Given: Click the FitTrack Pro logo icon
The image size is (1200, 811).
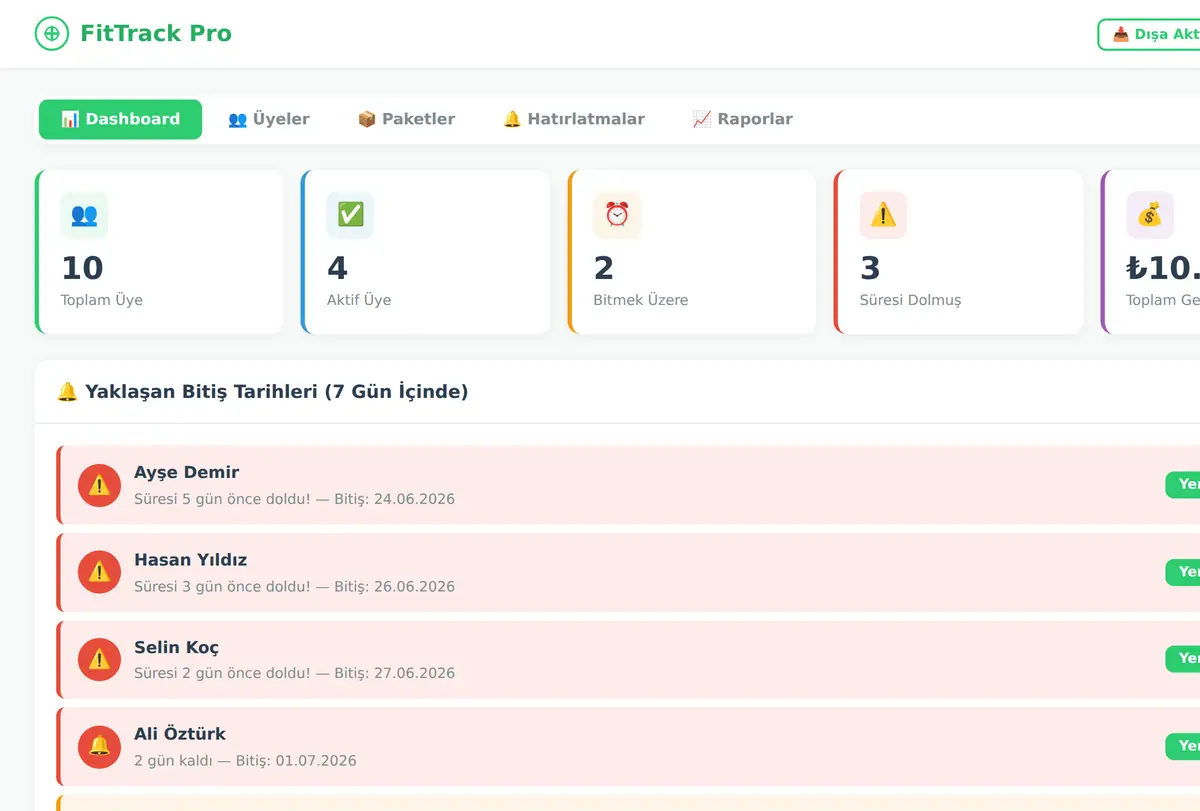Looking at the screenshot, I should pos(52,34).
